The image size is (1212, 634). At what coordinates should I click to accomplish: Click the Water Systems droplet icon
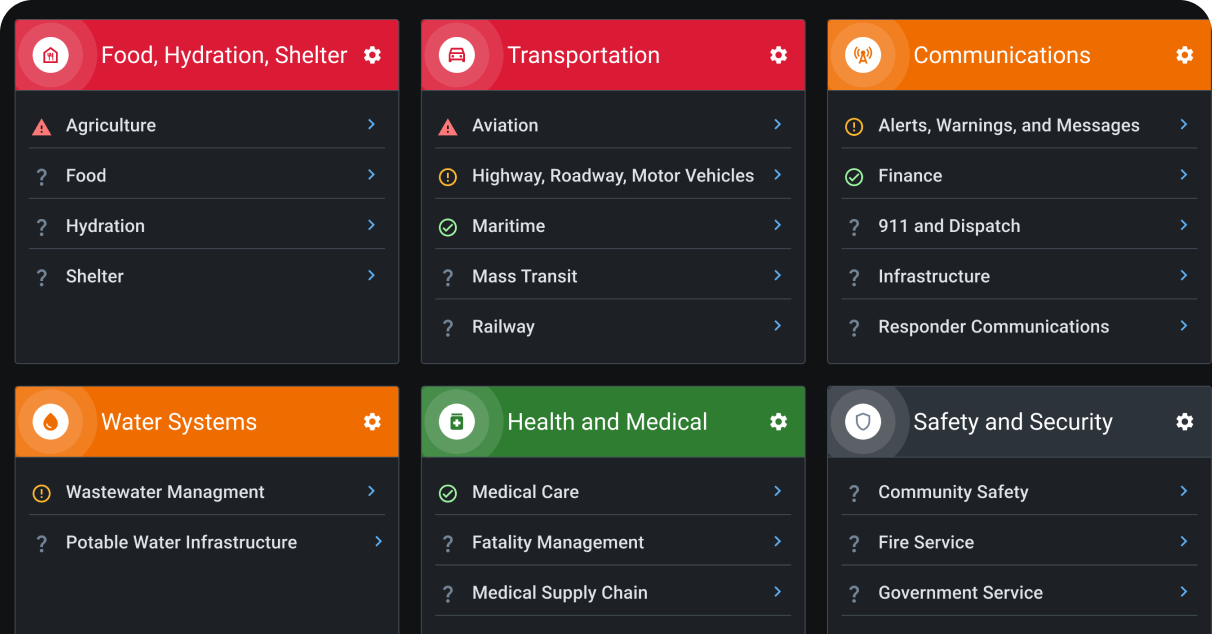pyautogui.click(x=50, y=422)
